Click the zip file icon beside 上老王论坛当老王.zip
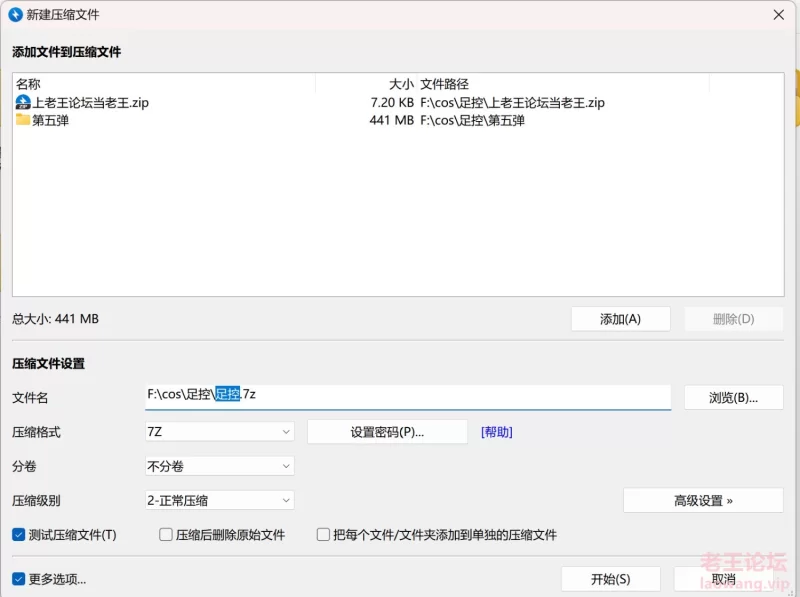 point(22,102)
